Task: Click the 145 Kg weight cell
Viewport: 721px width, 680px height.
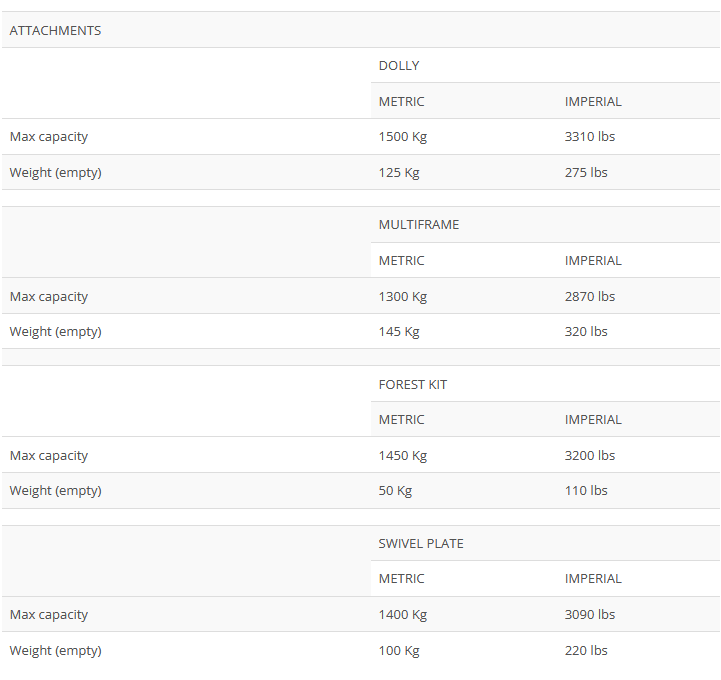Action: 399,331
